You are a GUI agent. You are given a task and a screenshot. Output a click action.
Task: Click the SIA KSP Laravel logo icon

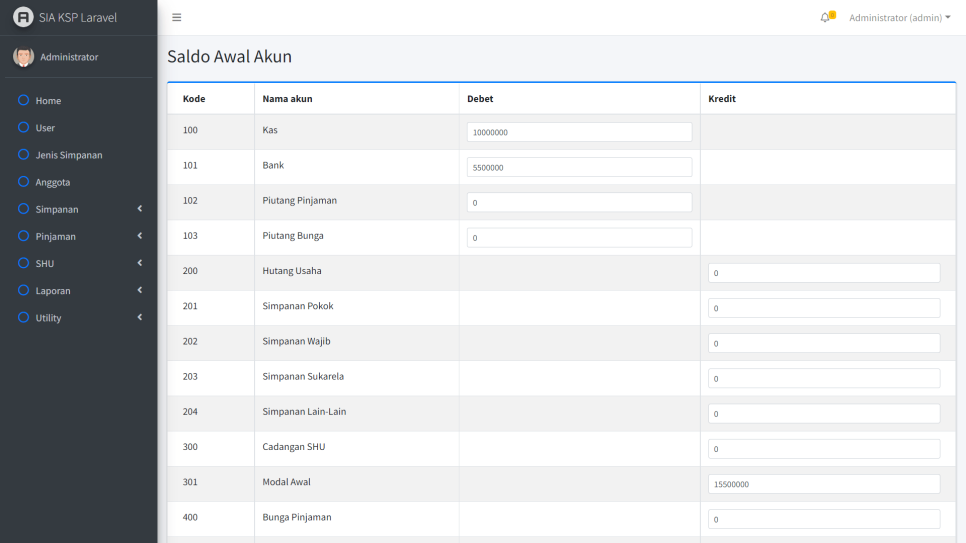click(23, 17)
